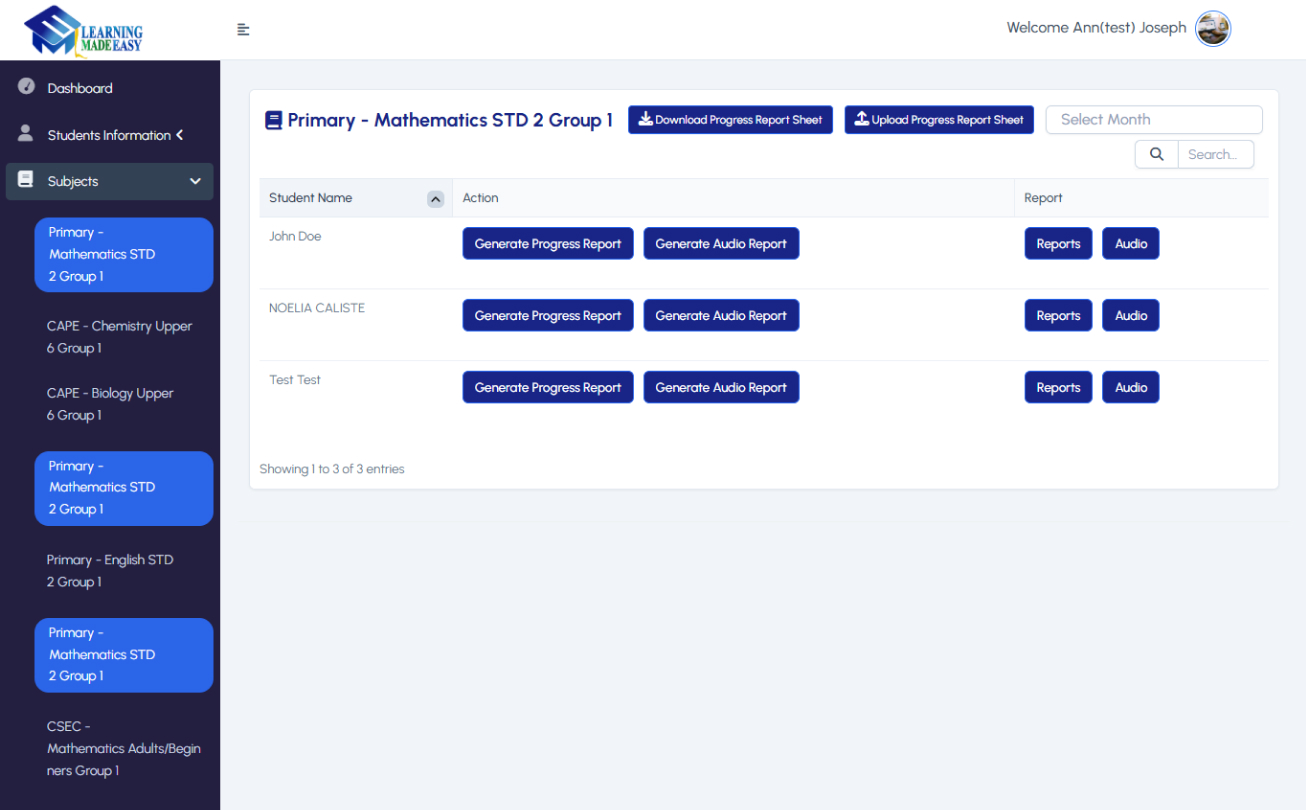Open Primary - English STD 2 Group 1
This screenshot has width=1306, height=810.
(110, 571)
